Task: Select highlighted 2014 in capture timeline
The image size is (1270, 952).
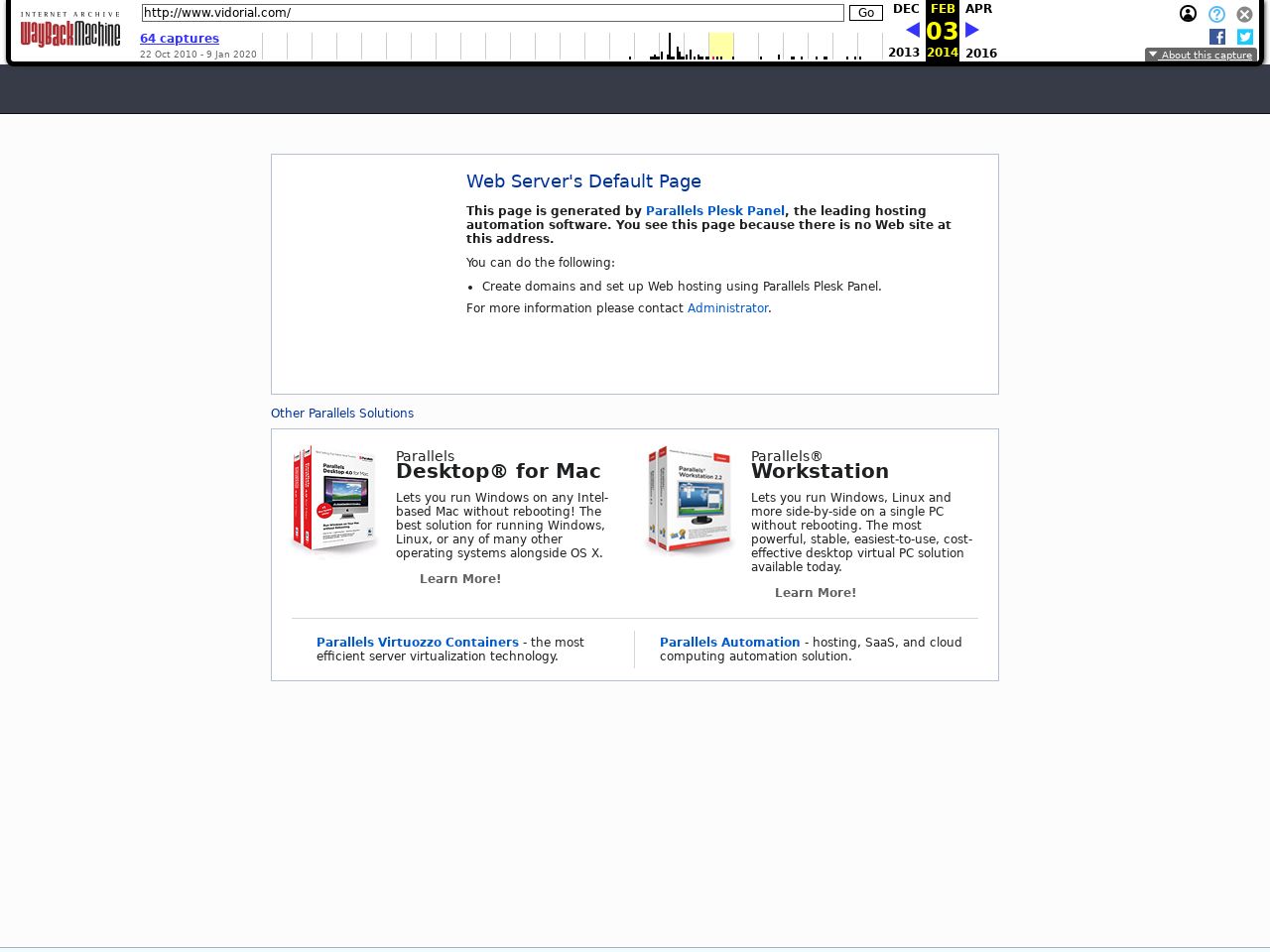Action: [721, 46]
